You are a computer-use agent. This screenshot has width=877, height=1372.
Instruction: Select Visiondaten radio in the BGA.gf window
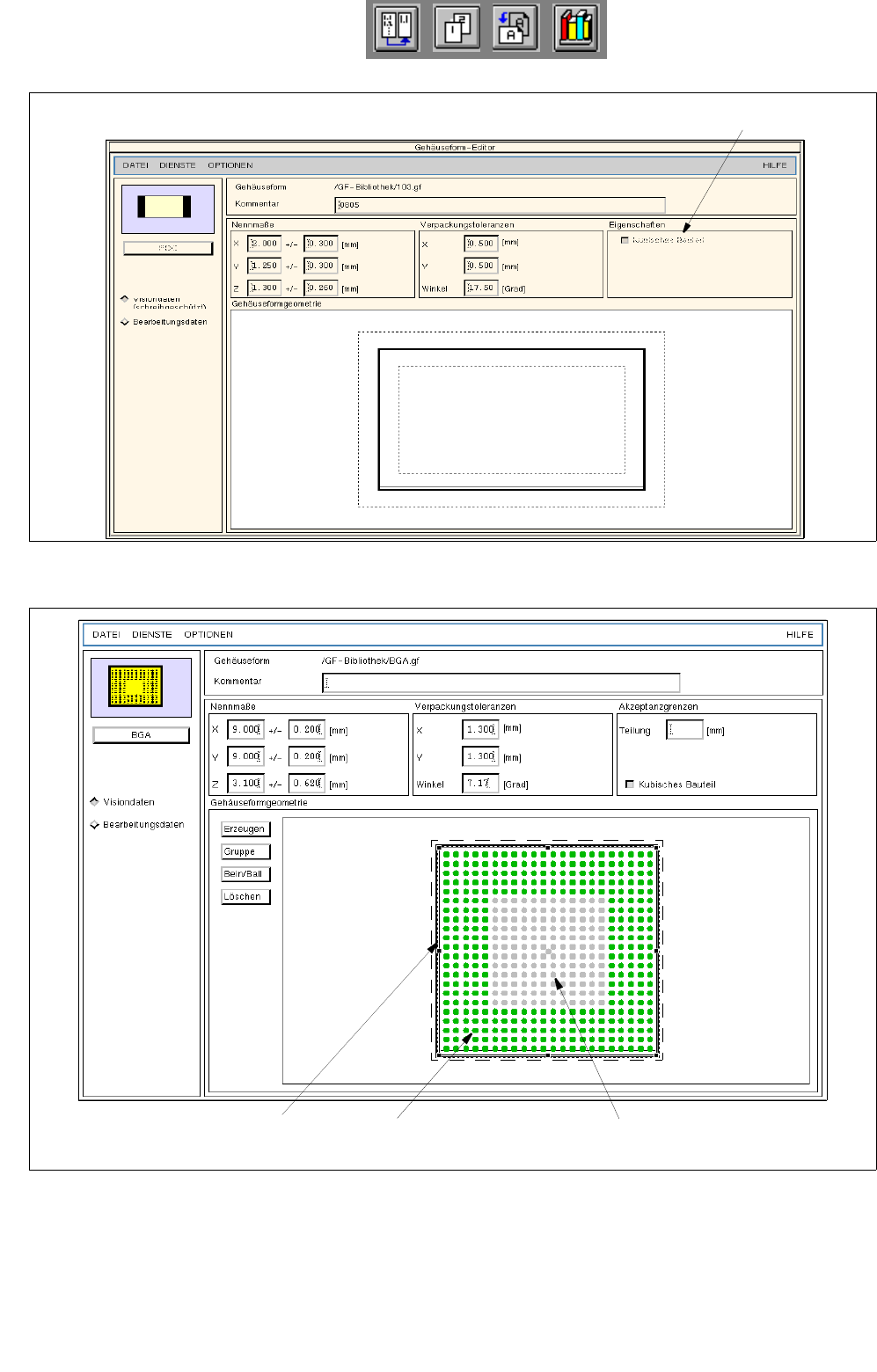click(x=95, y=802)
